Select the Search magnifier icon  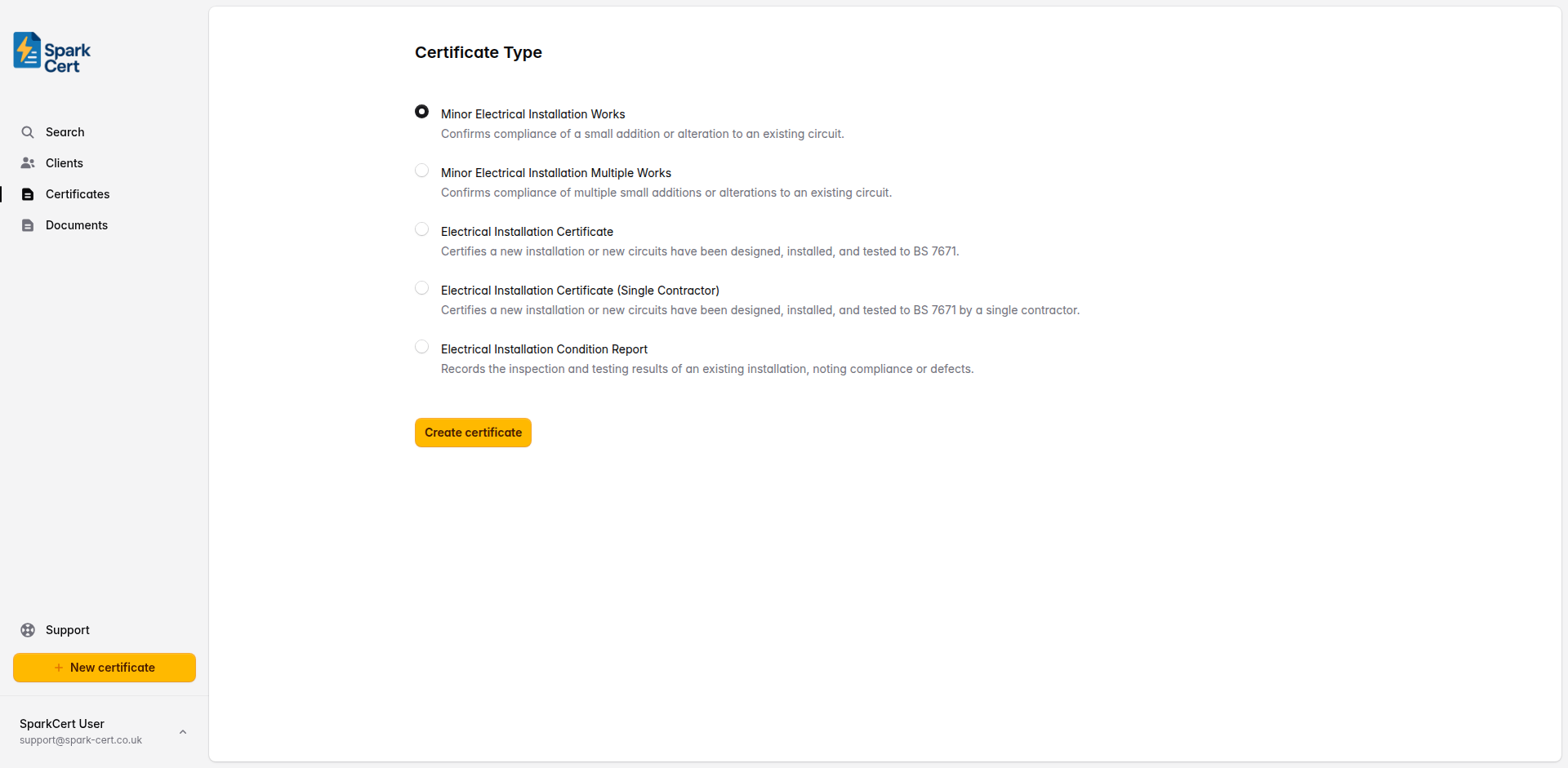pyautogui.click(x=28, y=131)
